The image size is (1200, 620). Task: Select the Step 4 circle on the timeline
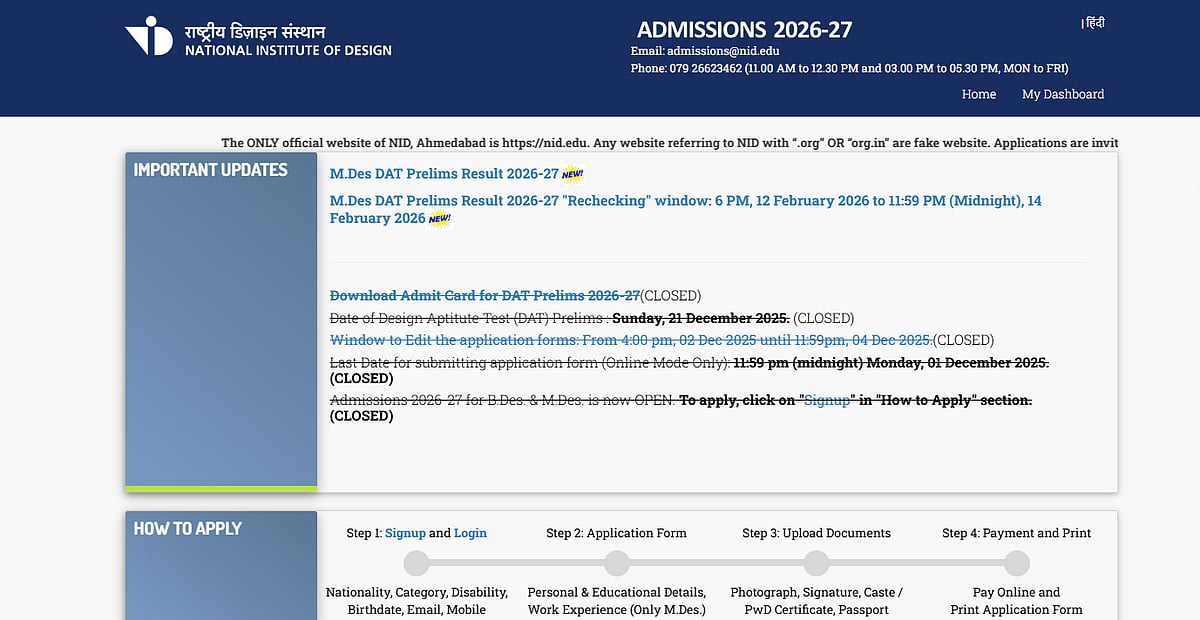(x=1015, y=561)
